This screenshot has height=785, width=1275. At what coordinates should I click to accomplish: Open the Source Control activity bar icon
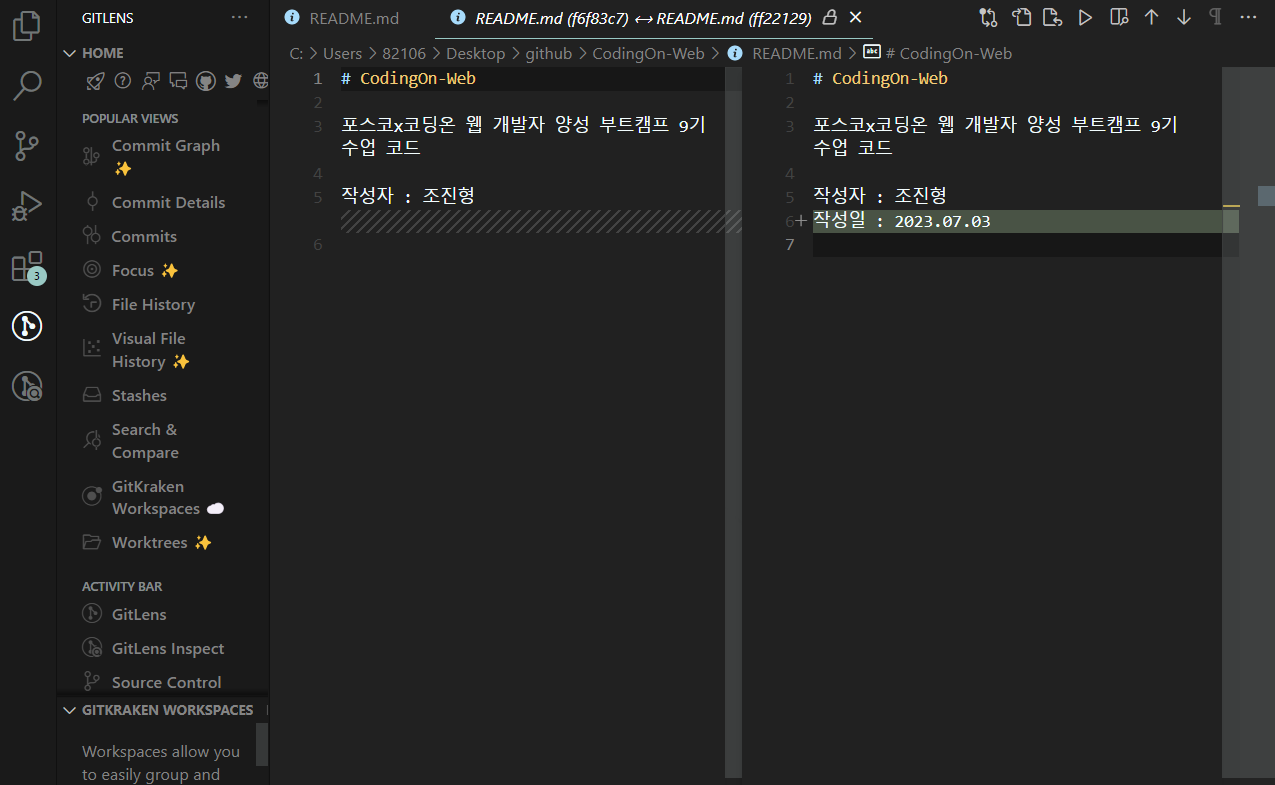[x=27, y=146]
